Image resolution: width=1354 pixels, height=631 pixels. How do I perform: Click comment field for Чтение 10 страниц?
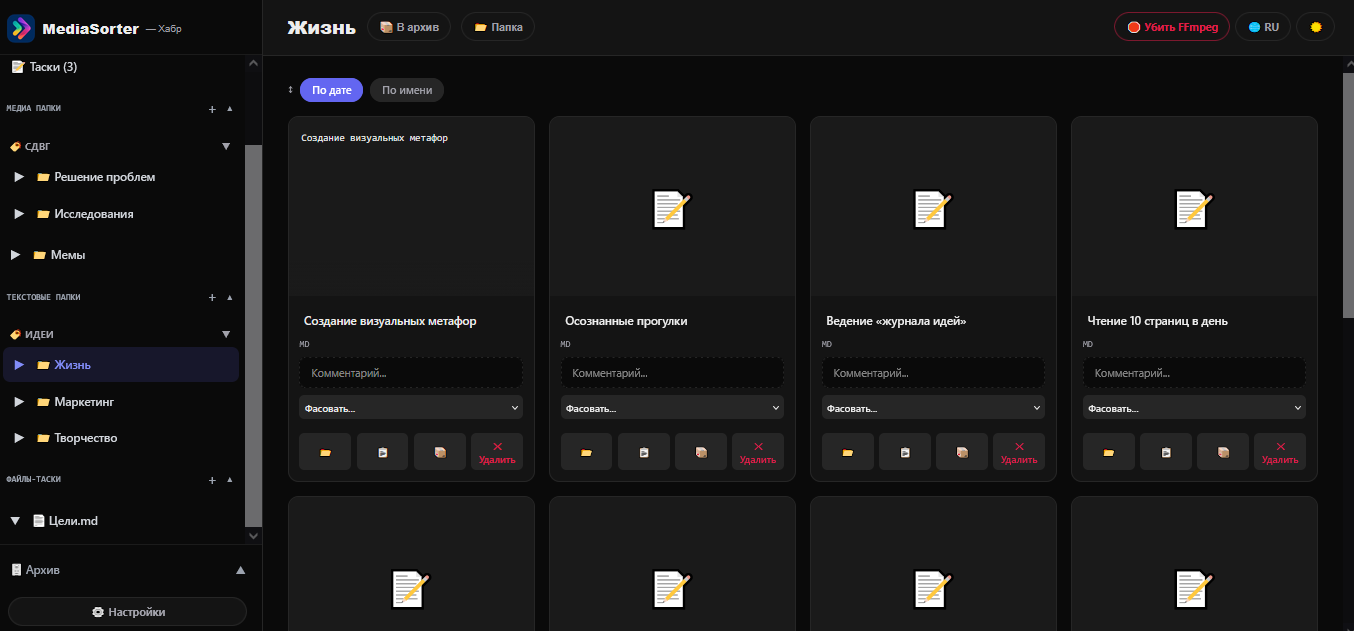tap(1194, 373)
